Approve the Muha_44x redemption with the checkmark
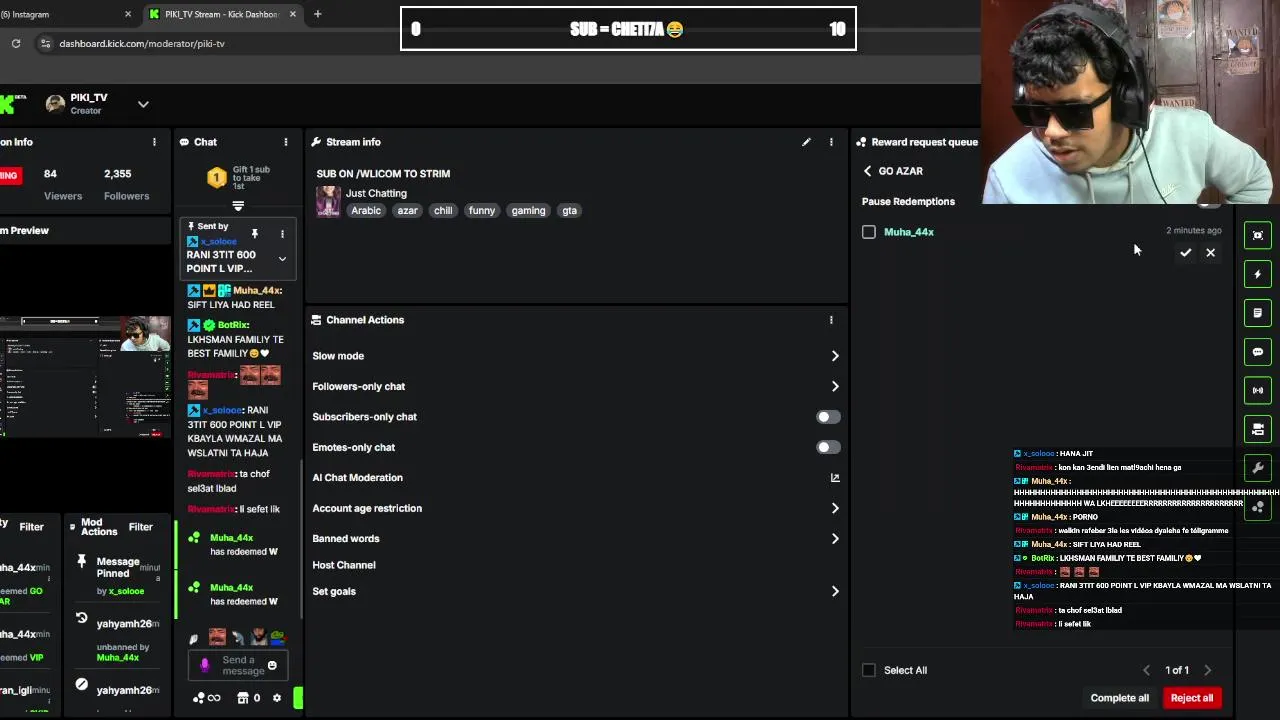The height and width of the screenshot is (720, 1280). [x=1185, y=253]
